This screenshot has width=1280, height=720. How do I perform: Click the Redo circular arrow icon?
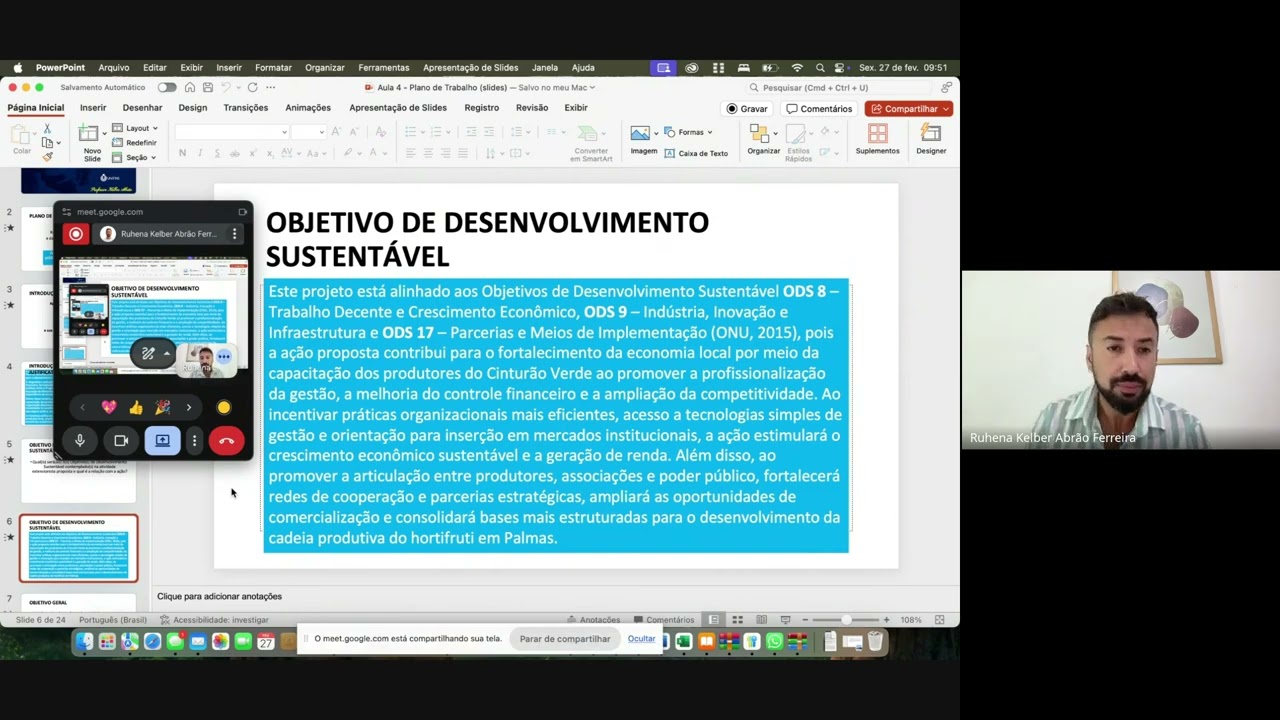coord(252,88)
